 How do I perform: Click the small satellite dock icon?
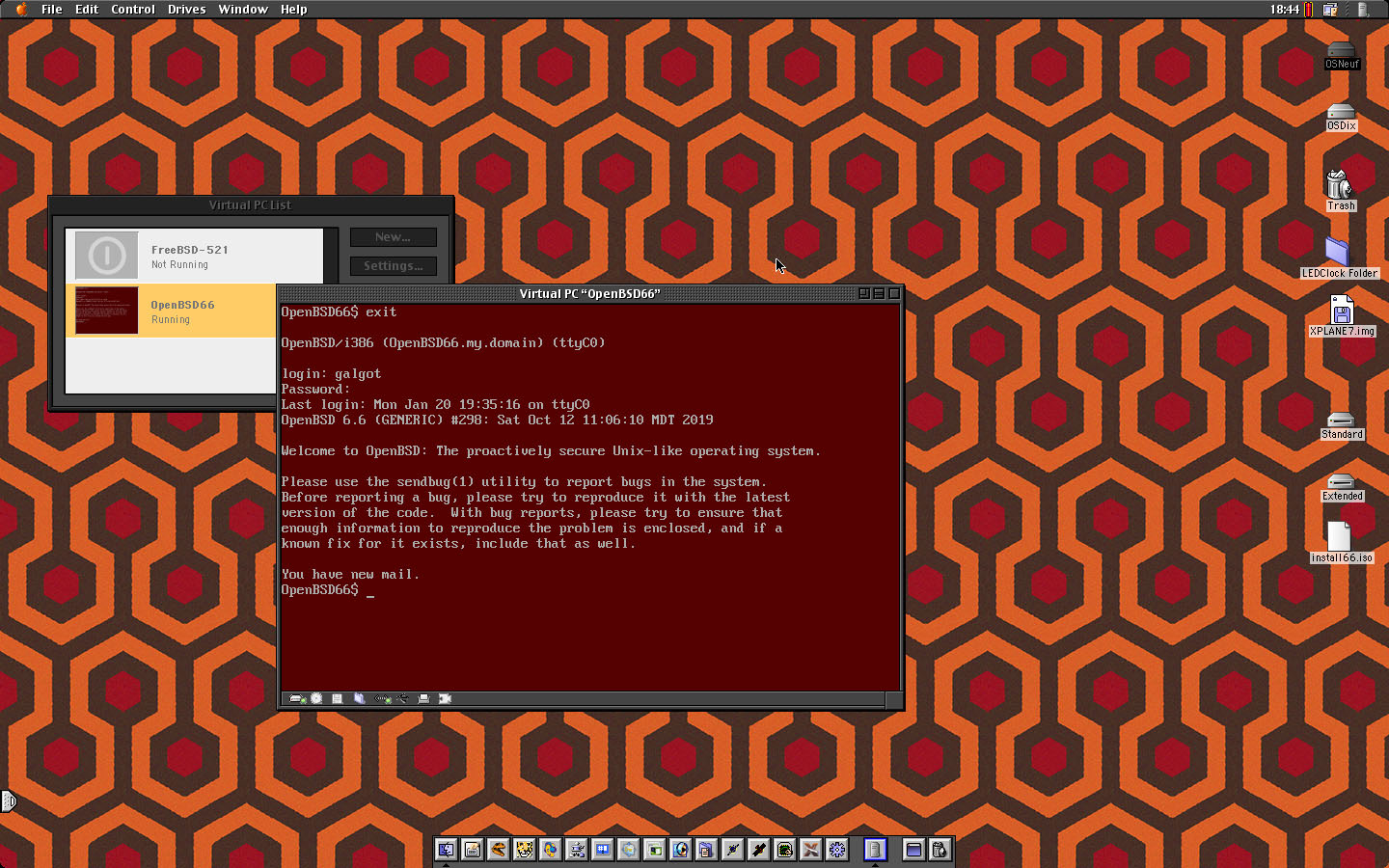732,850
